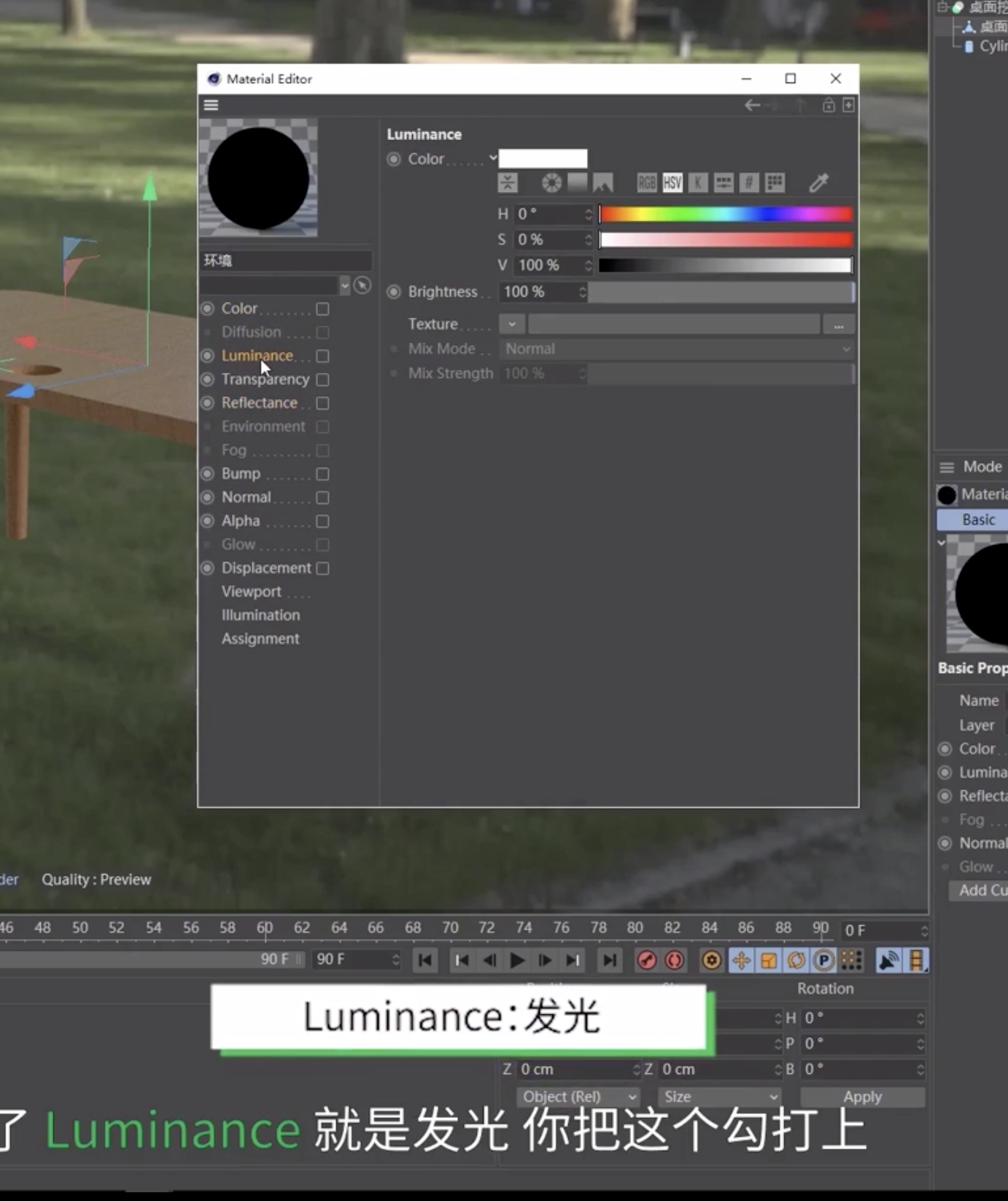This screenshot has height=1201, width=1008.
Task: Show hexadecimal color mode
Action: [749, 182]
